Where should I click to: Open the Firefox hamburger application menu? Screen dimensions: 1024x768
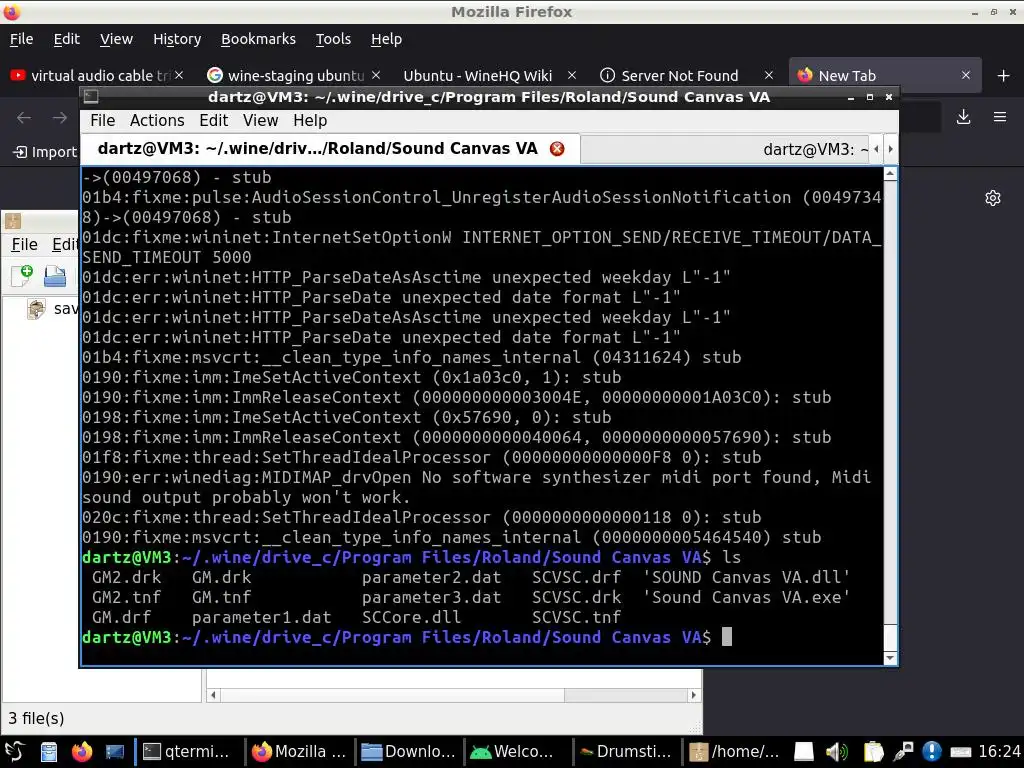pyautogui.click(x=1000, y=118)
